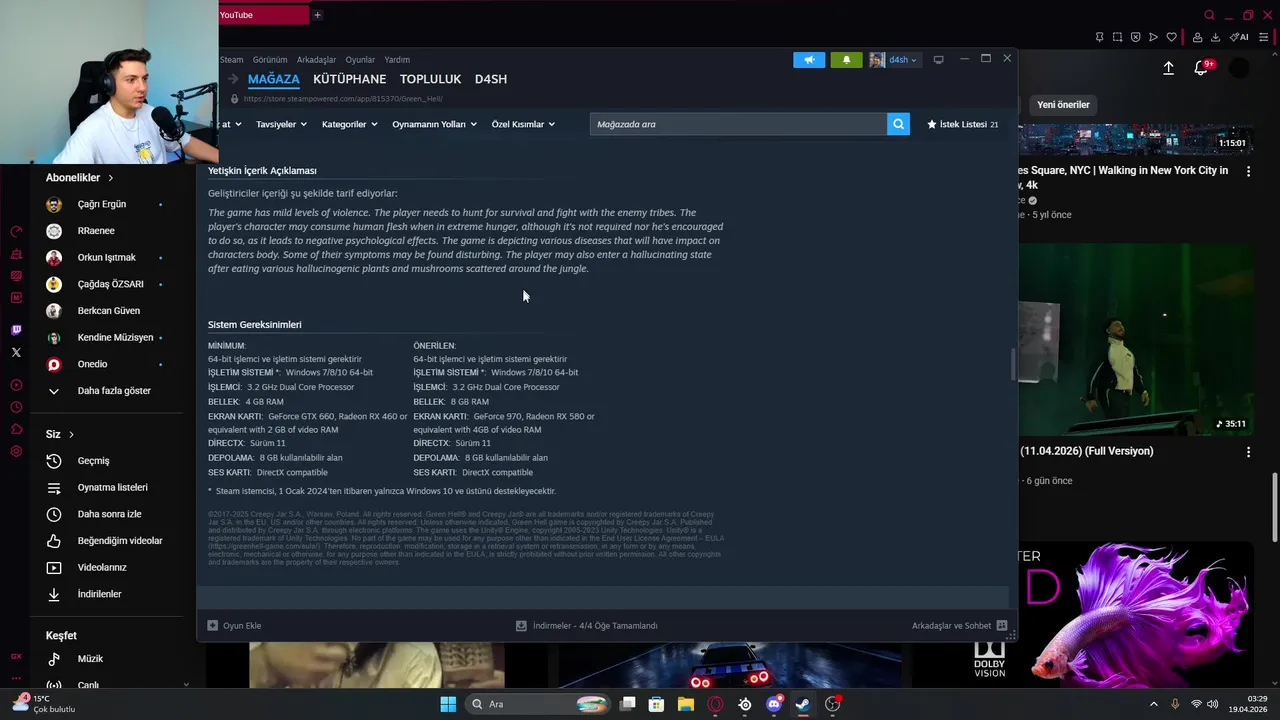
Task: Click Twitch icon in Opera GX sidebar
Action: 16,330
